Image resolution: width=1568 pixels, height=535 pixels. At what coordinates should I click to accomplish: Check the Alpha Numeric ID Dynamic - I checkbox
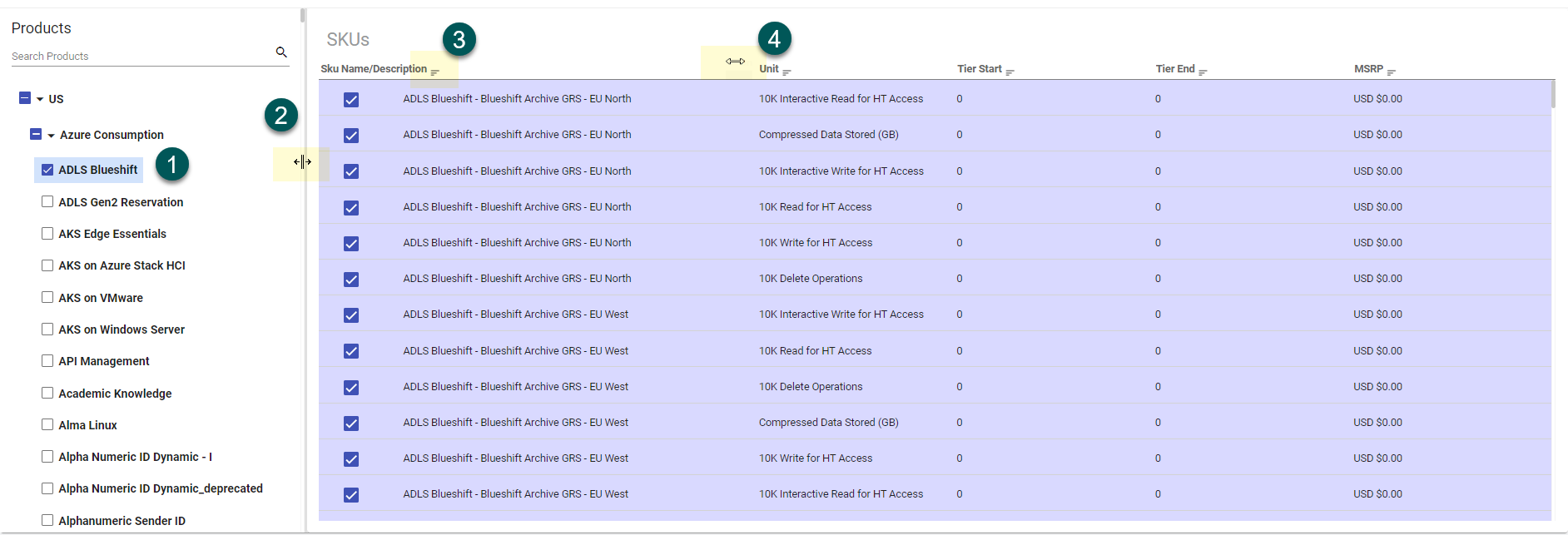coord(47,456)
